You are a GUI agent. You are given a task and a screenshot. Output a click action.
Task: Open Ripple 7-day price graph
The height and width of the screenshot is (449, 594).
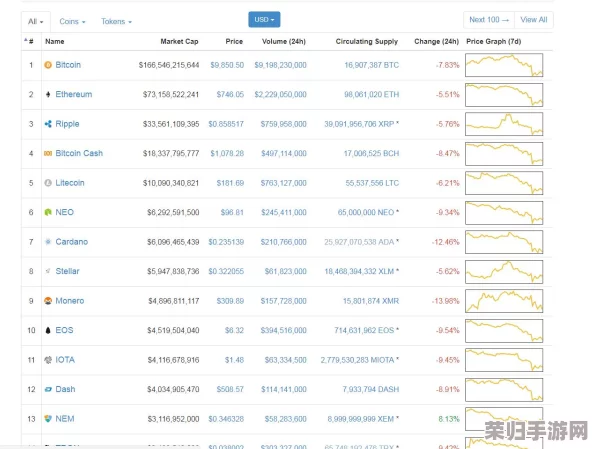click(504, 124)
